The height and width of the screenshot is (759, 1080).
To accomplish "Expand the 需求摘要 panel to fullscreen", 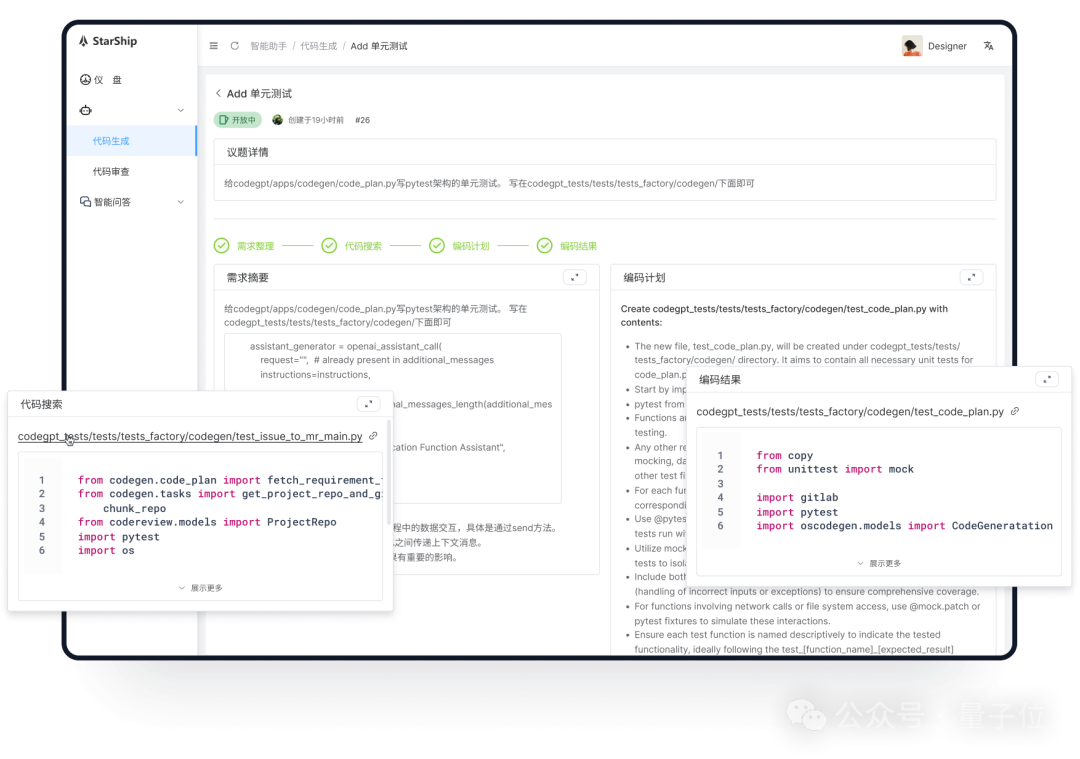I will point(574,277).
